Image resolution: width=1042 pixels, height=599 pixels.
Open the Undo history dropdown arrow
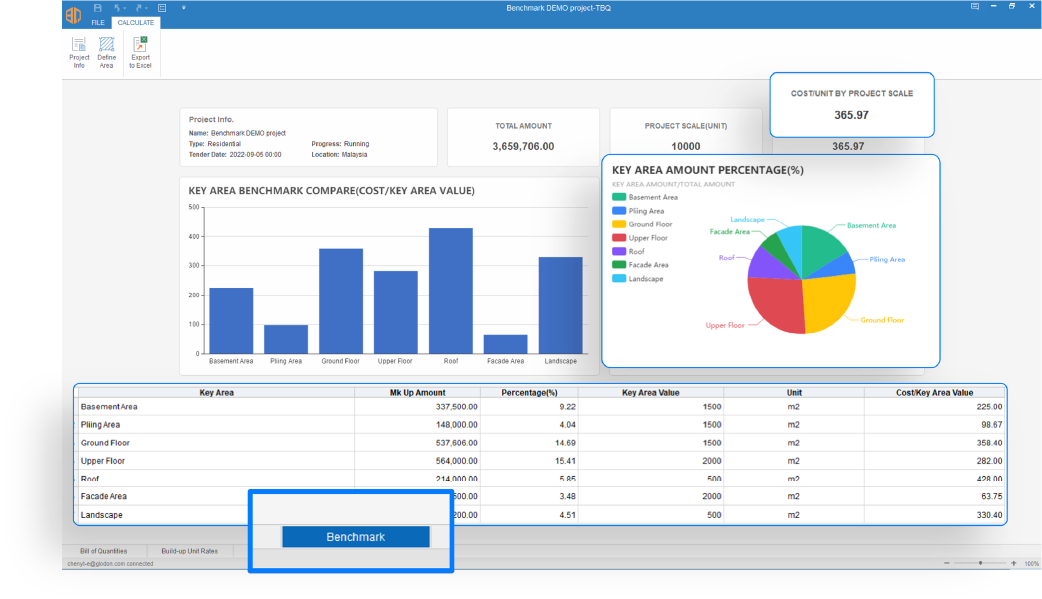pos(126,7)
